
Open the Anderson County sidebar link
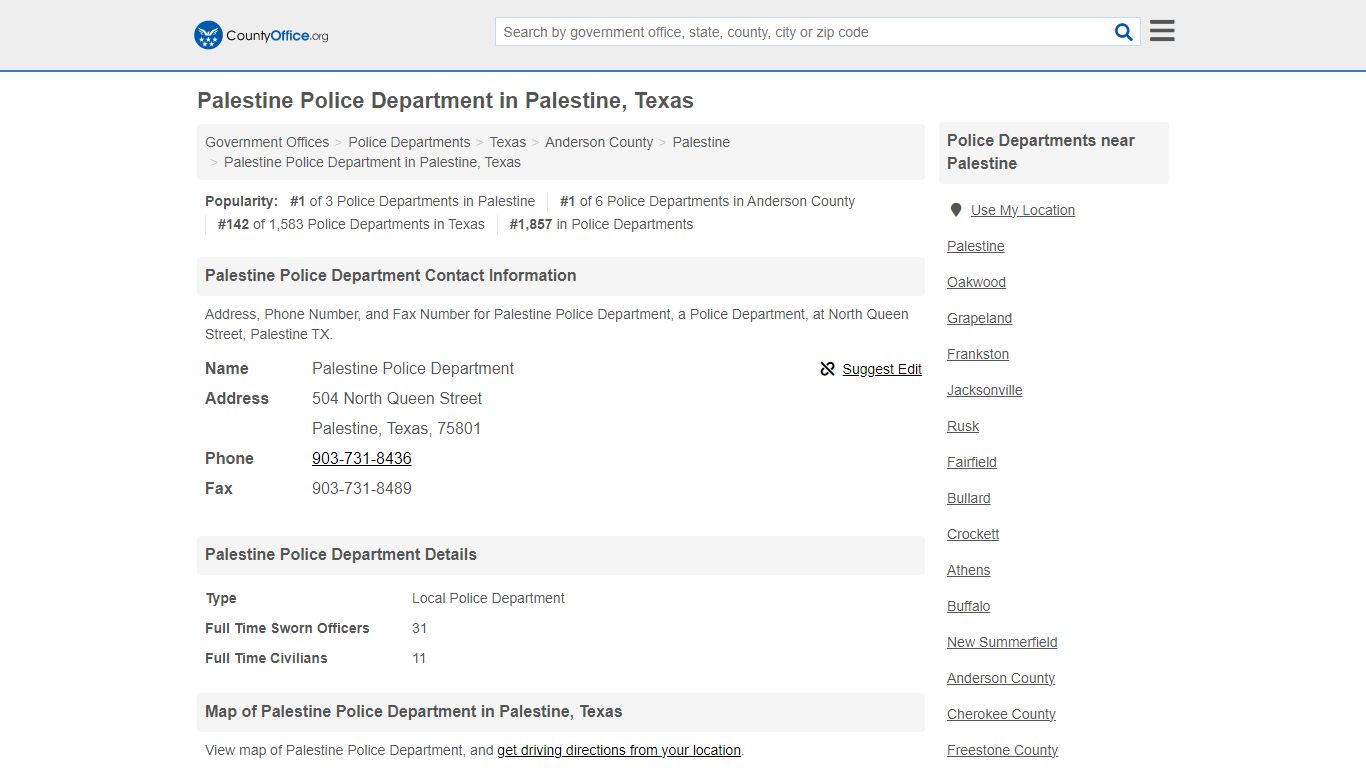click(x=1001, y=678)
